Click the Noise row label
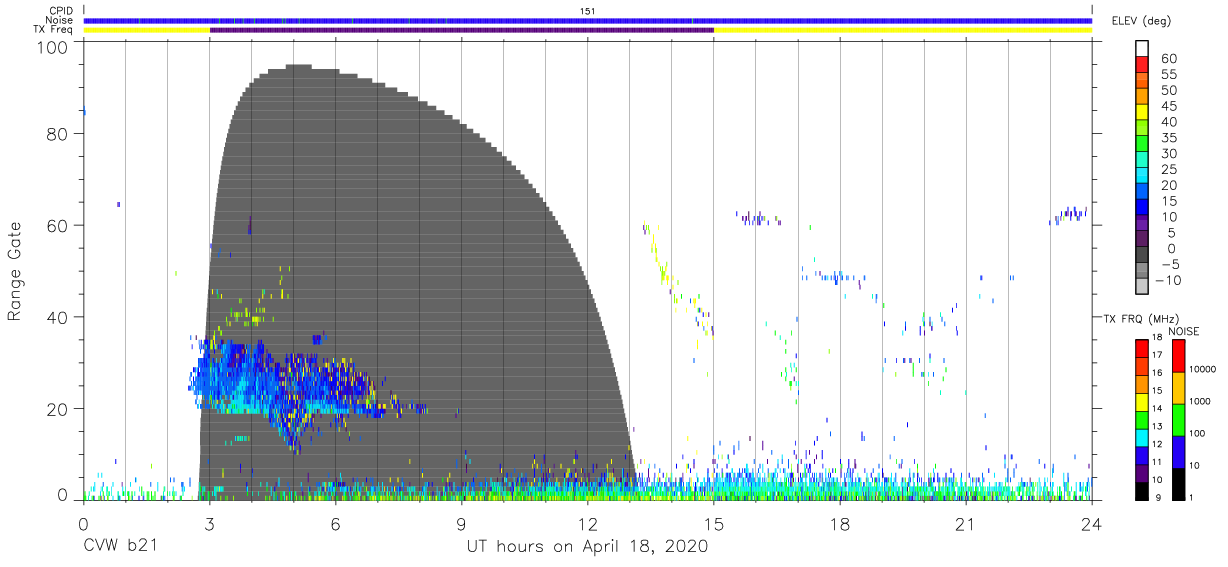The height and width of the screenshot is (567, 1228). [59, 20]
